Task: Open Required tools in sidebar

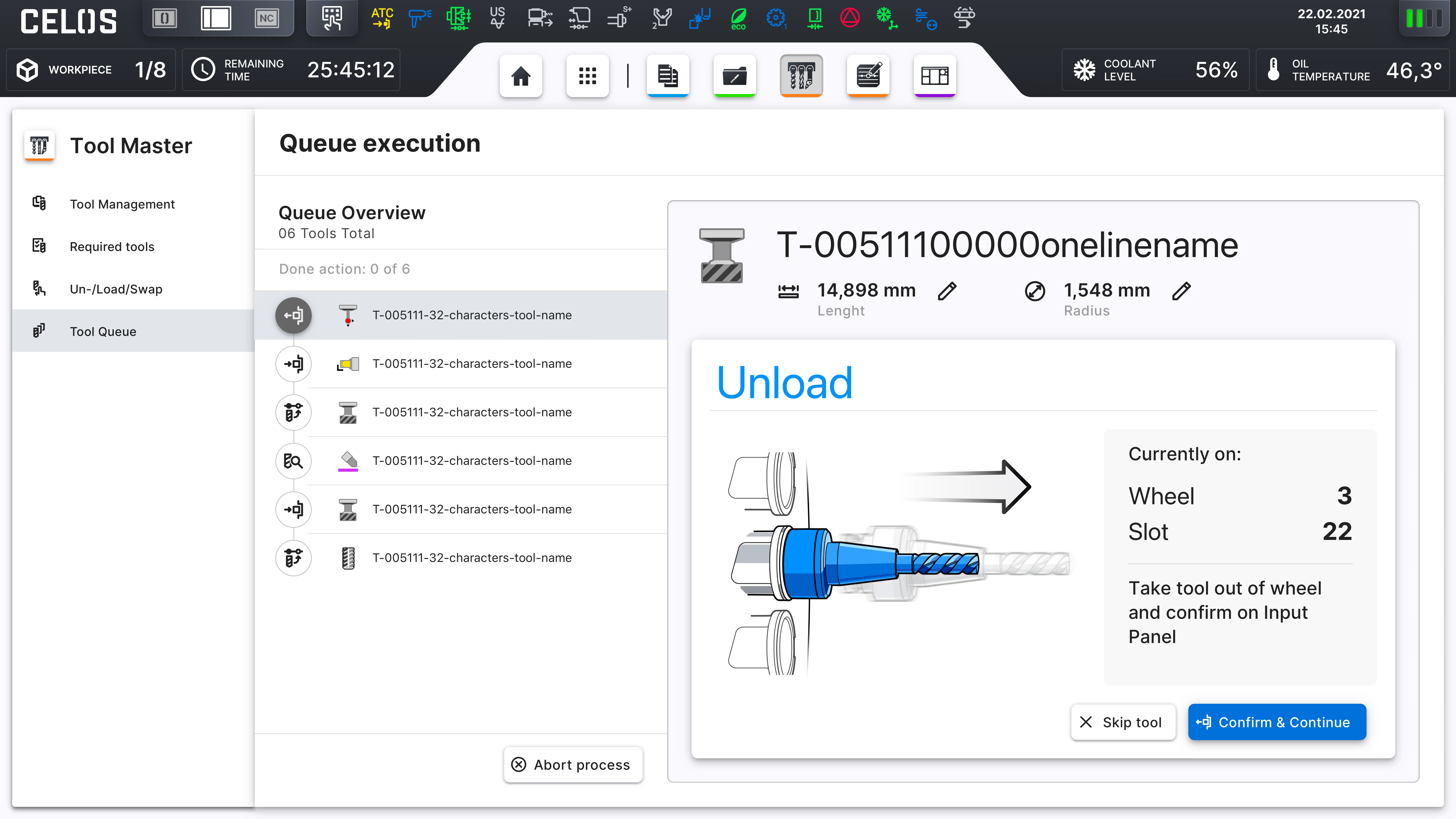Action: point(133,246)
